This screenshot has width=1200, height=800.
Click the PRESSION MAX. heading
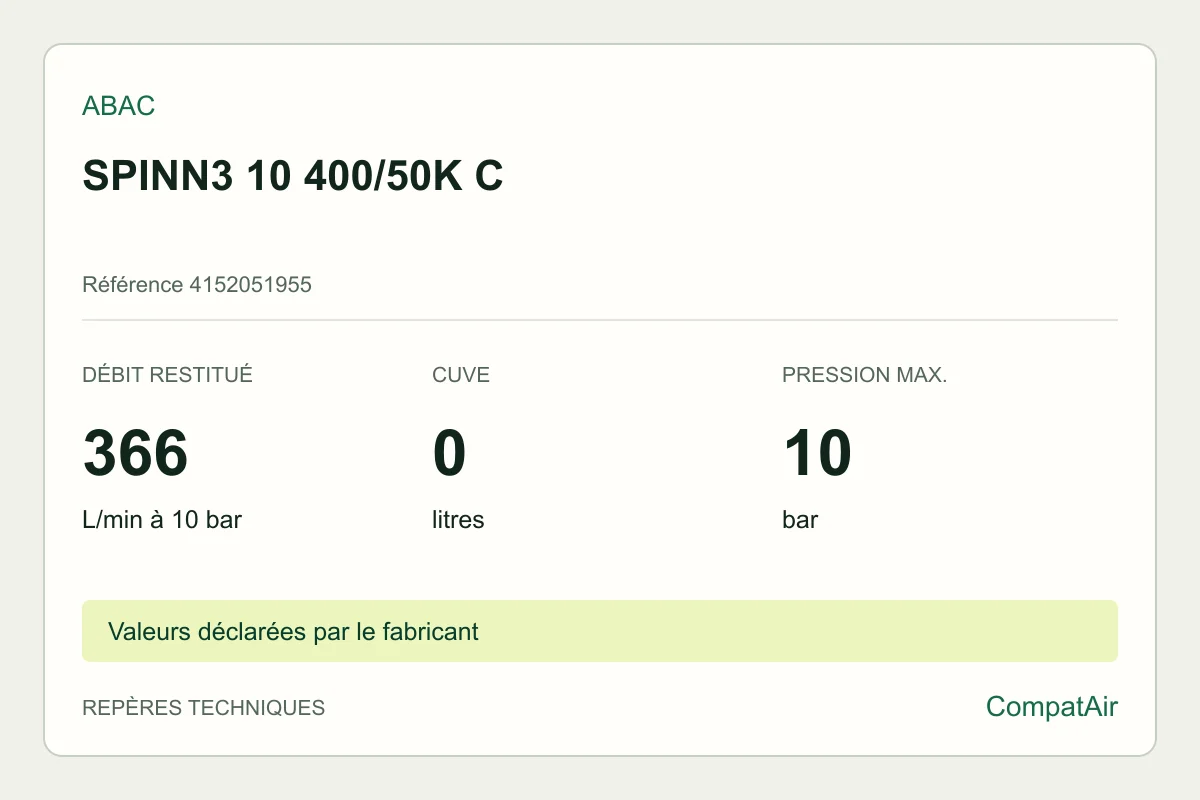click(864, 375)
